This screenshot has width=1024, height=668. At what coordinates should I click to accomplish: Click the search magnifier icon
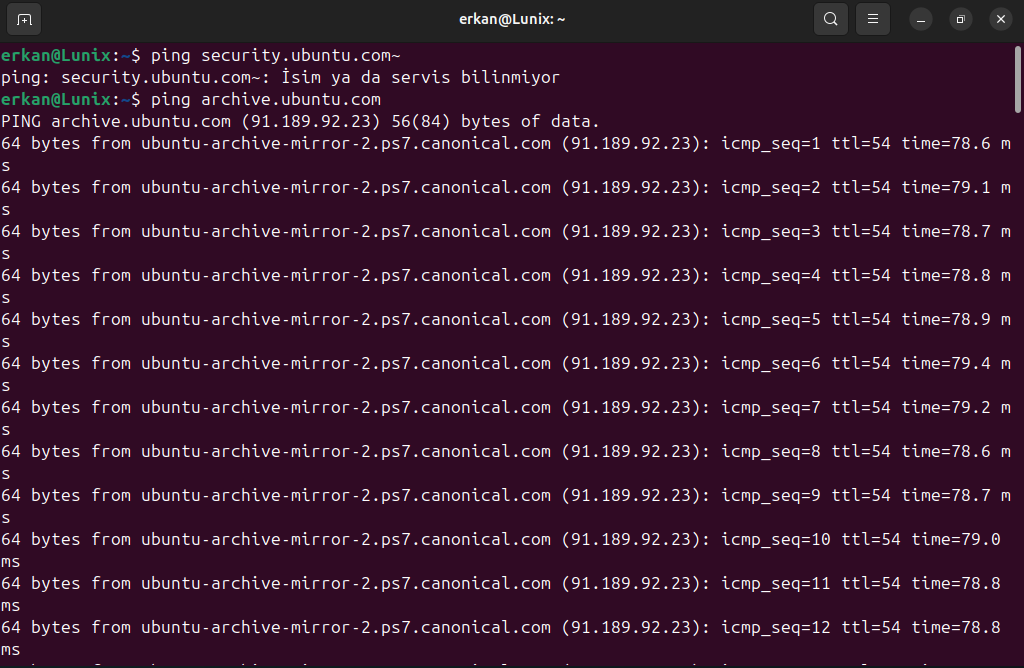click(x=830, y=19)
